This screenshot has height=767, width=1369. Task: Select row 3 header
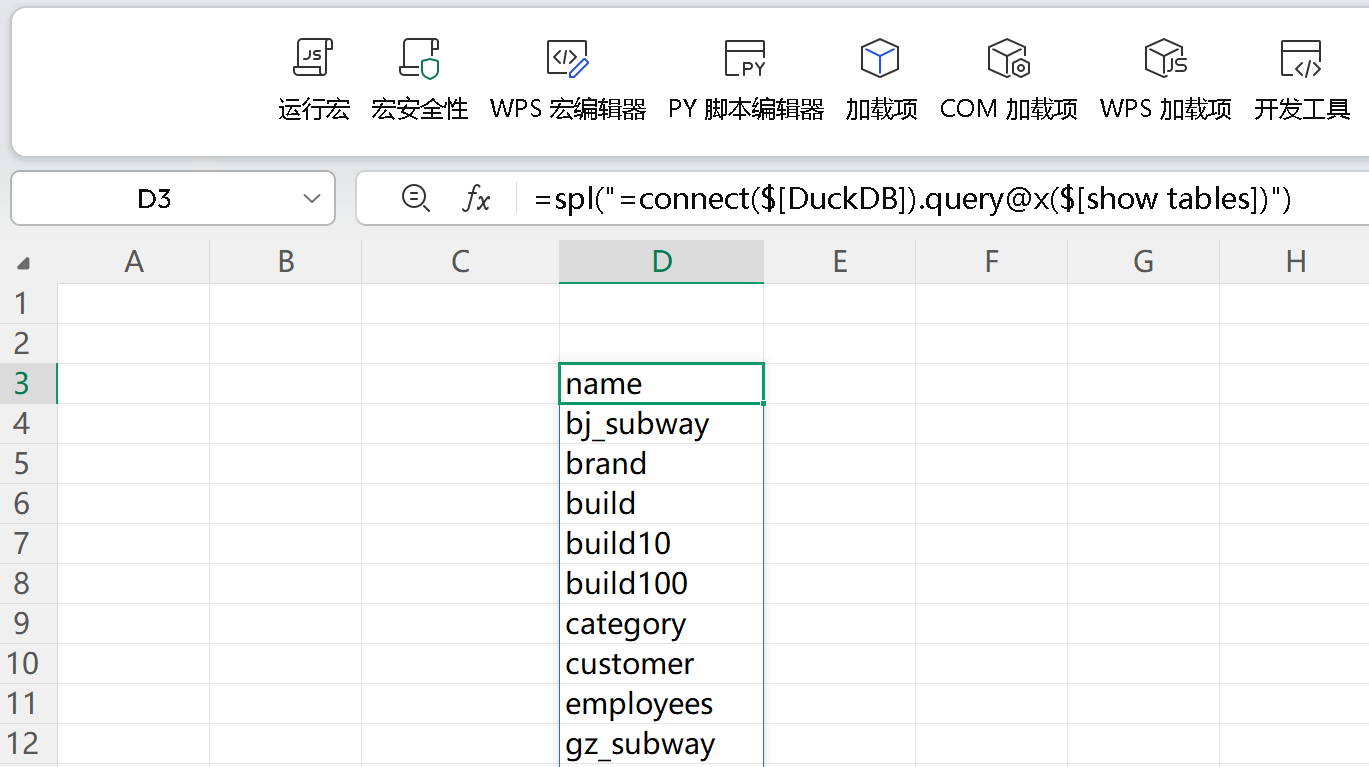click(x=22, y=384)
